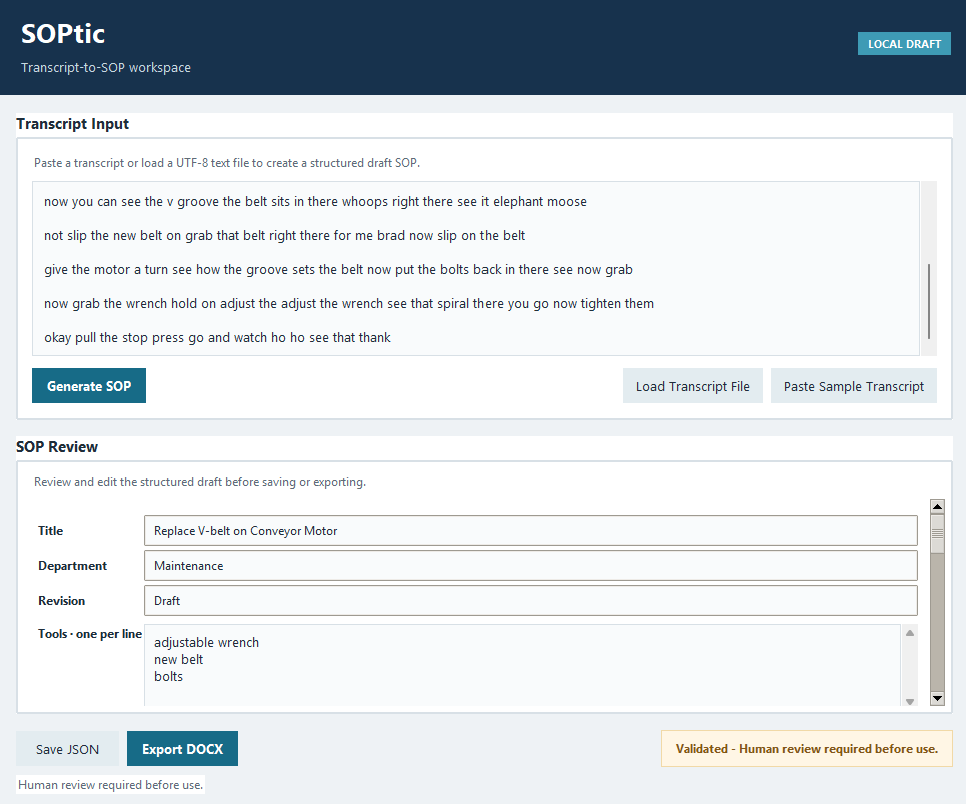The width and height of the screenshot is (966, 804).
Task: Click inside the Tools text area
Action: (522, 665)
